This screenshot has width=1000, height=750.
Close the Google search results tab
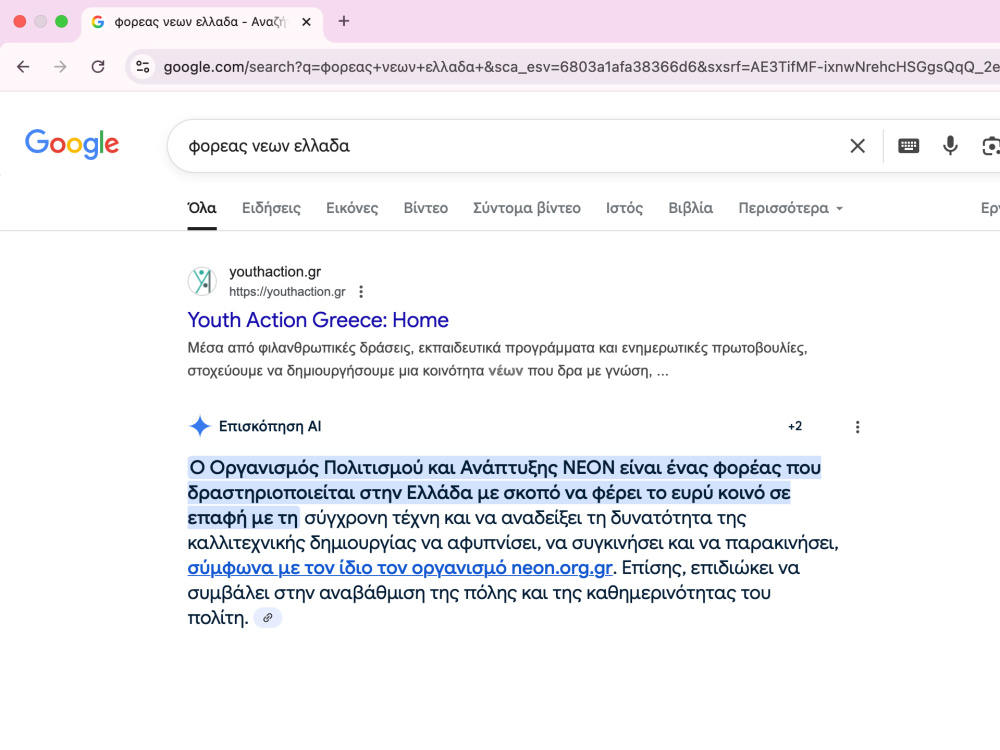point(306,22)
